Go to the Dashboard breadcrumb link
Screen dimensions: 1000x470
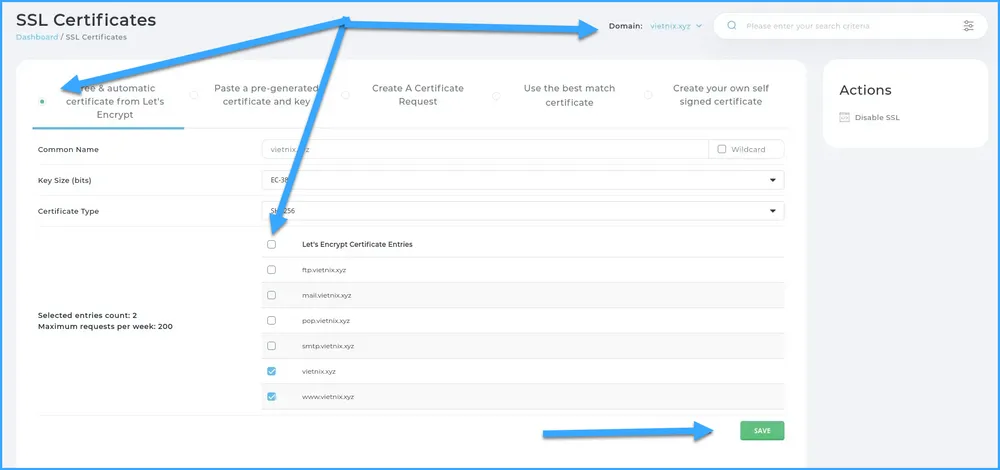pyautogui.click(x=37, y=37)
